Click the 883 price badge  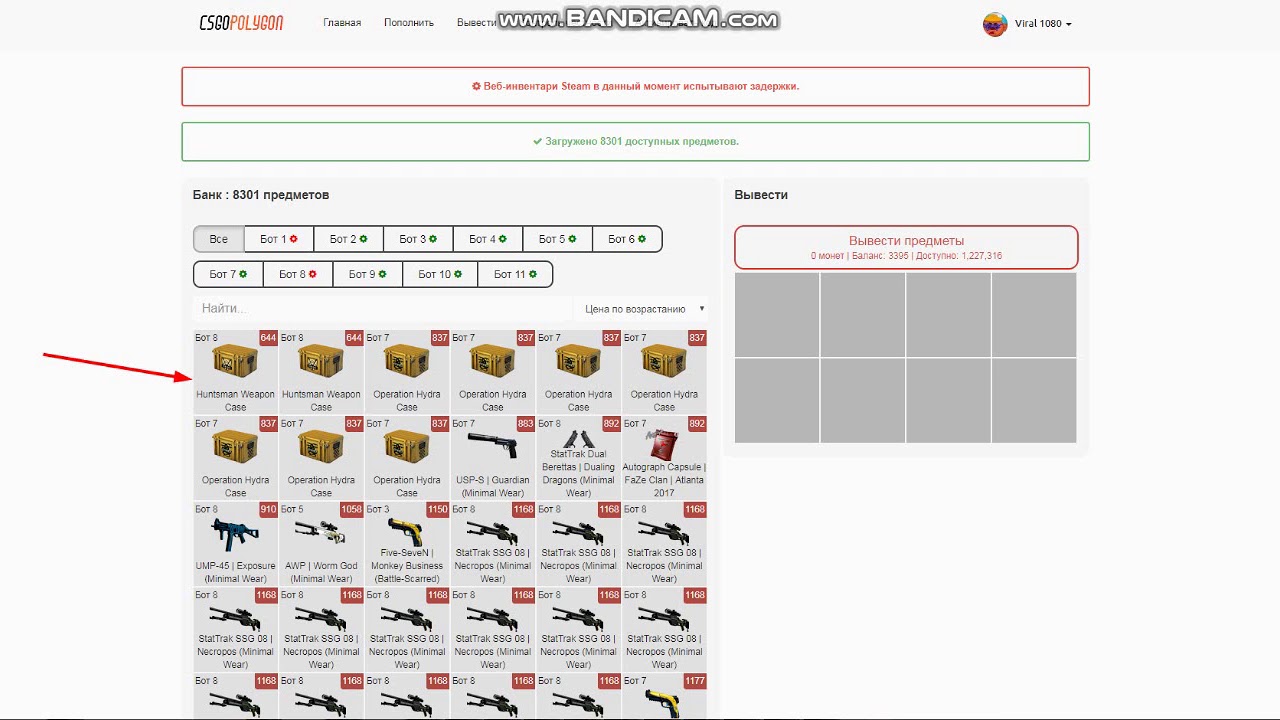coord(525,424)
